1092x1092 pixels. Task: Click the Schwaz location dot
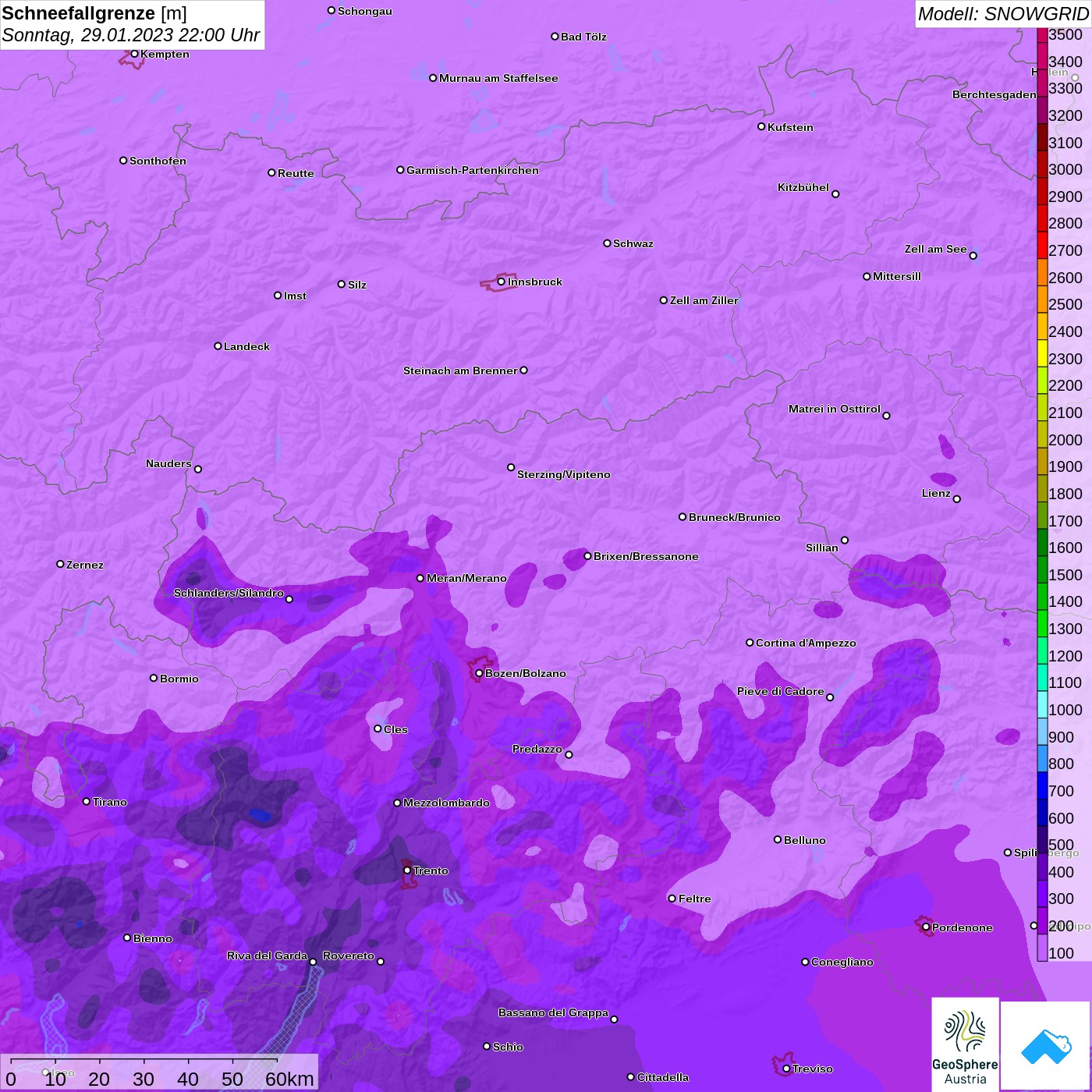pos(607,243)
